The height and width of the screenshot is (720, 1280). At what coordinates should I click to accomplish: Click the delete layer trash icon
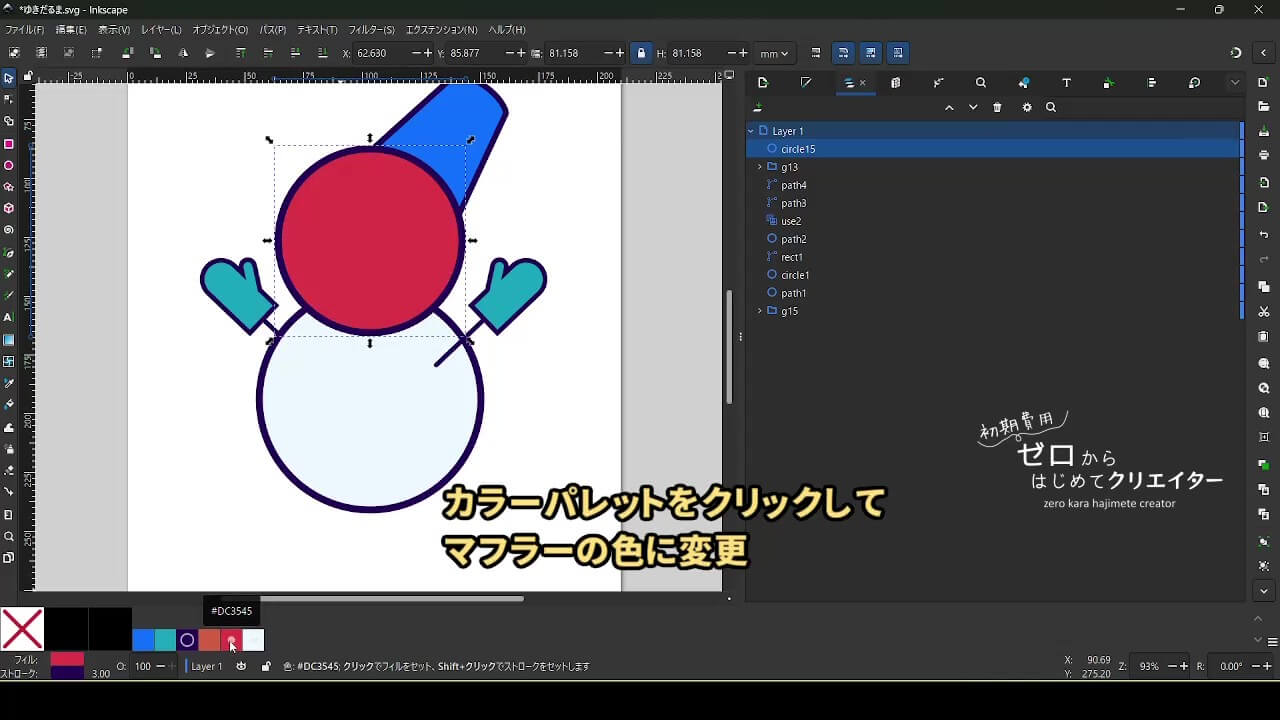coord(997,108)
